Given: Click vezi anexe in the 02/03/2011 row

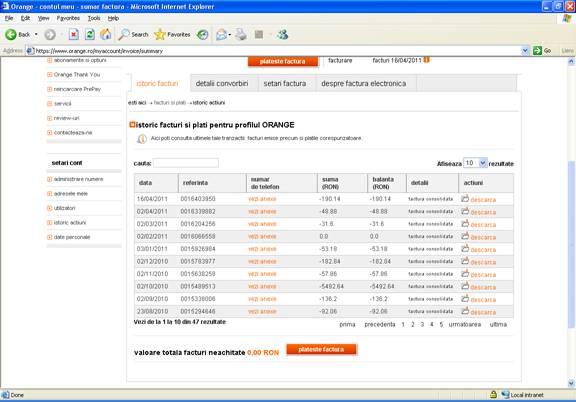Looking at the screenshot, I should (262, 224).
